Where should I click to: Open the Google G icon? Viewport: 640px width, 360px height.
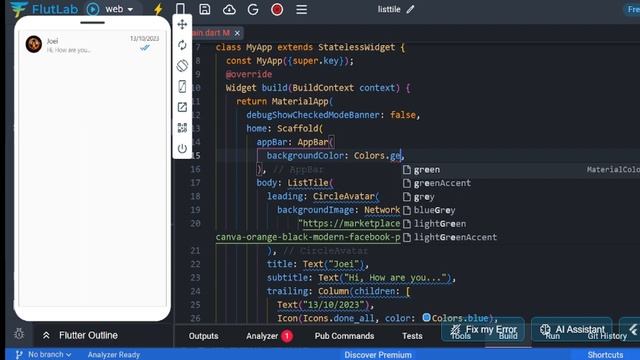253,9
